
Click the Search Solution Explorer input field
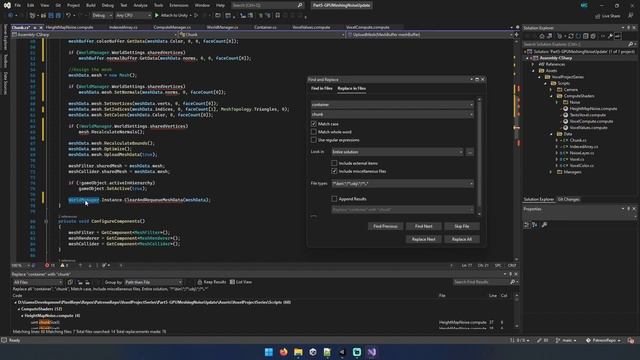(x=575, y=44)
